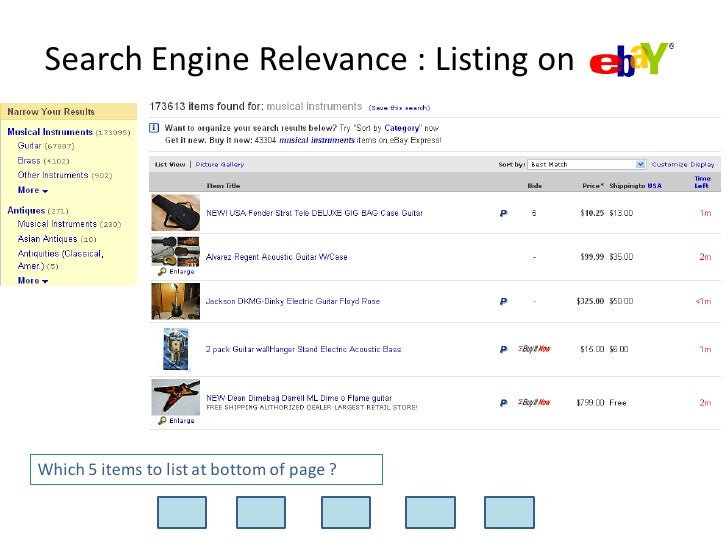This screenshot has width=728, height=546.
Task: Click the Narrow Your Results header
Action: pos(51,112)
